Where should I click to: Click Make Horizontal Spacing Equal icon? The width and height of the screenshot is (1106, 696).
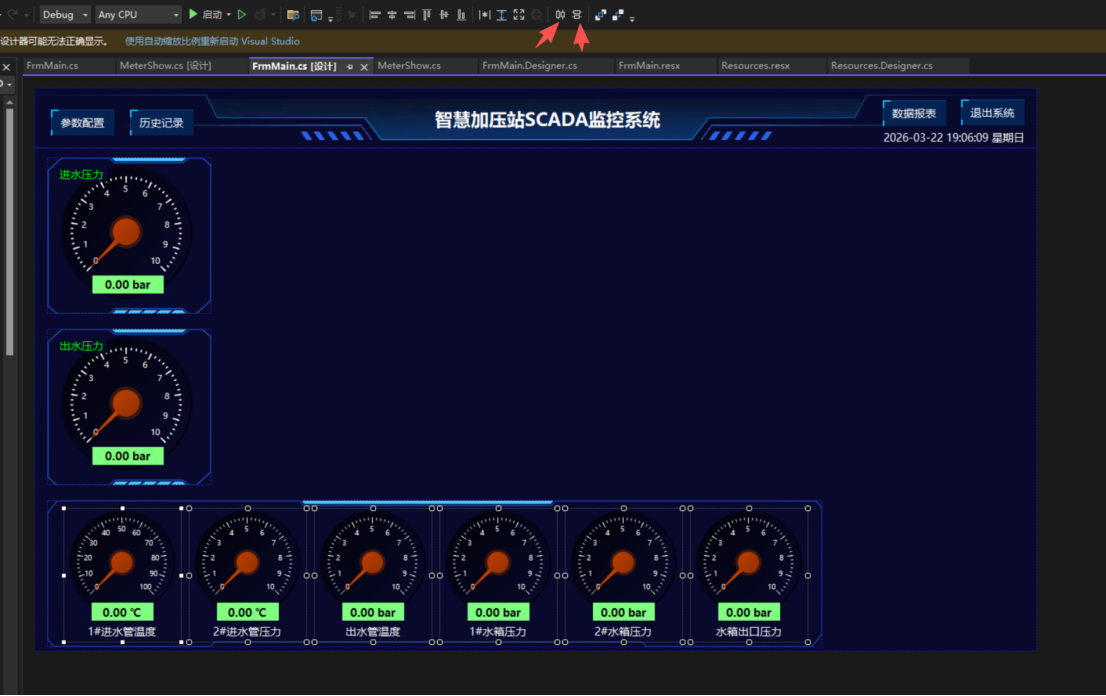pos(560,15)
